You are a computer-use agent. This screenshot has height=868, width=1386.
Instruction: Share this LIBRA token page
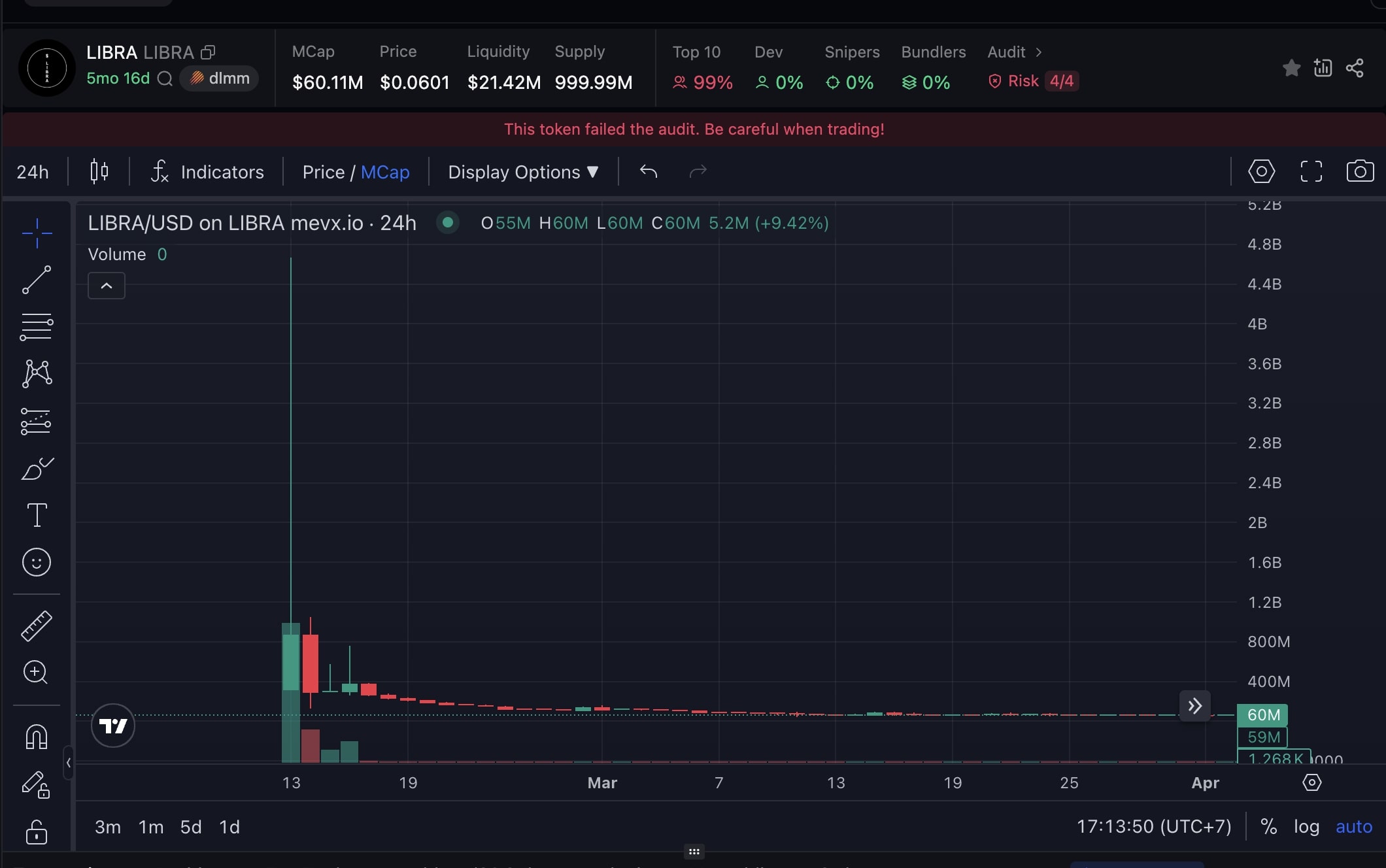pos(1355,68)
